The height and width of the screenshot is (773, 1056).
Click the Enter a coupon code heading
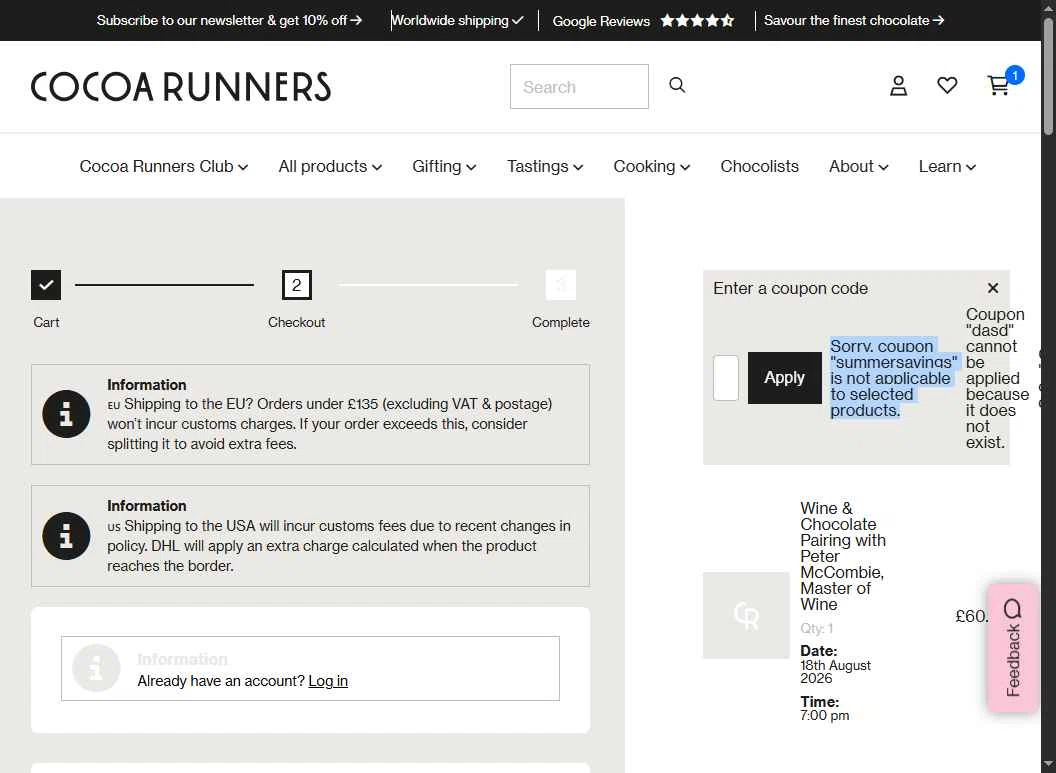[x=790, y=288]
